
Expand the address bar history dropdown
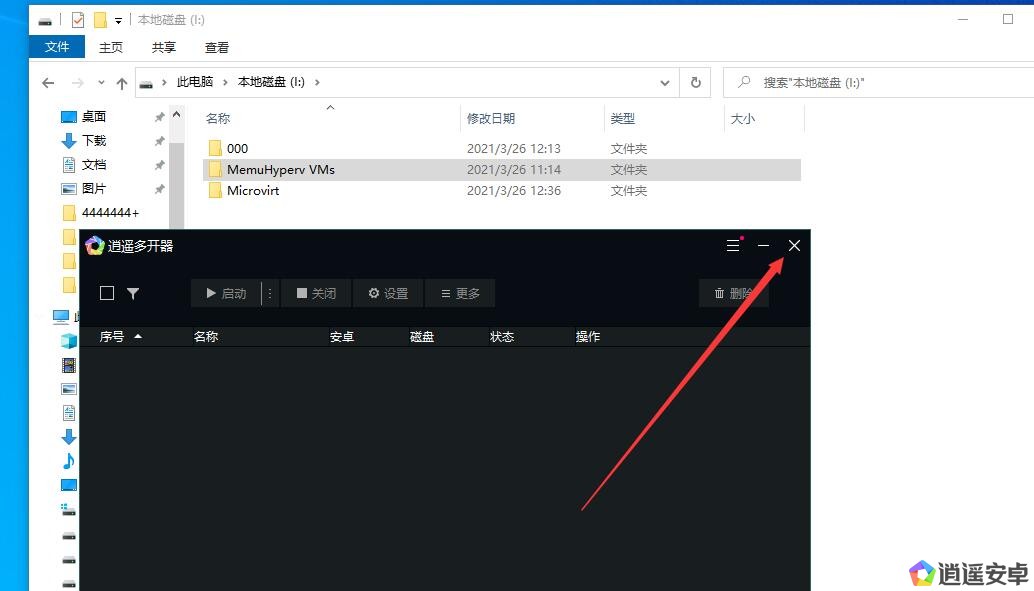tap(665, 83)
